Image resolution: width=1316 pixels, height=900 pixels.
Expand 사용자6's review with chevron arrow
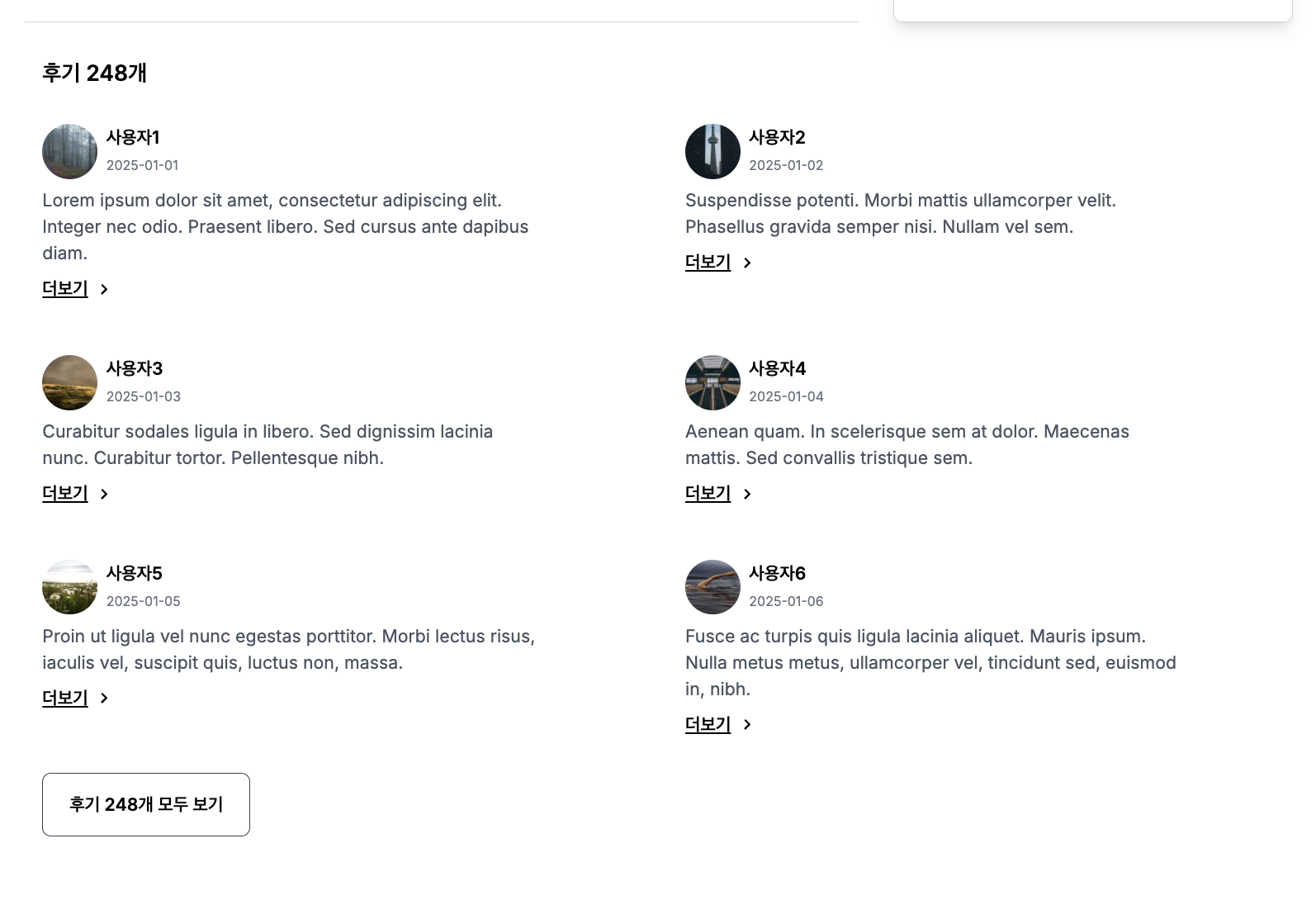[x=747, y=725]
